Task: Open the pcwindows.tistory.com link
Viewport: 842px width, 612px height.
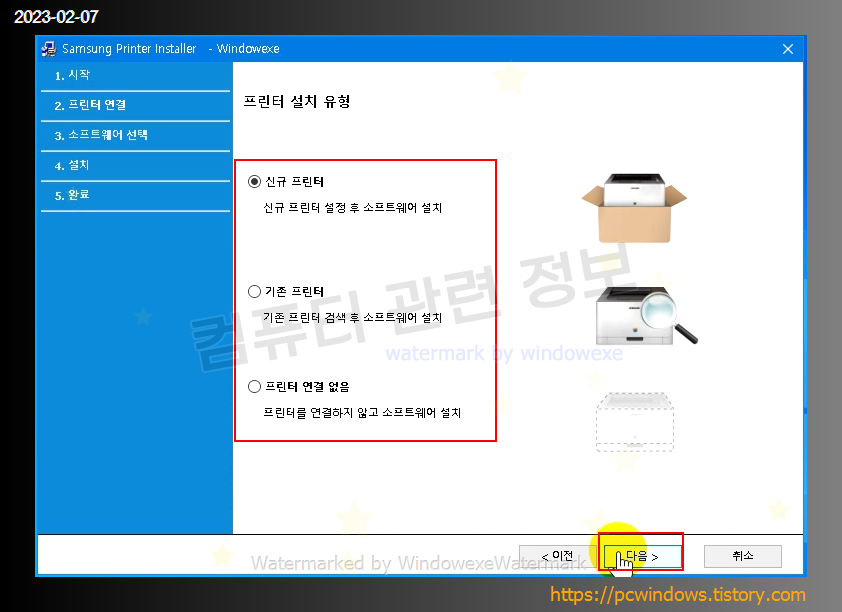Action: [678, 595]
